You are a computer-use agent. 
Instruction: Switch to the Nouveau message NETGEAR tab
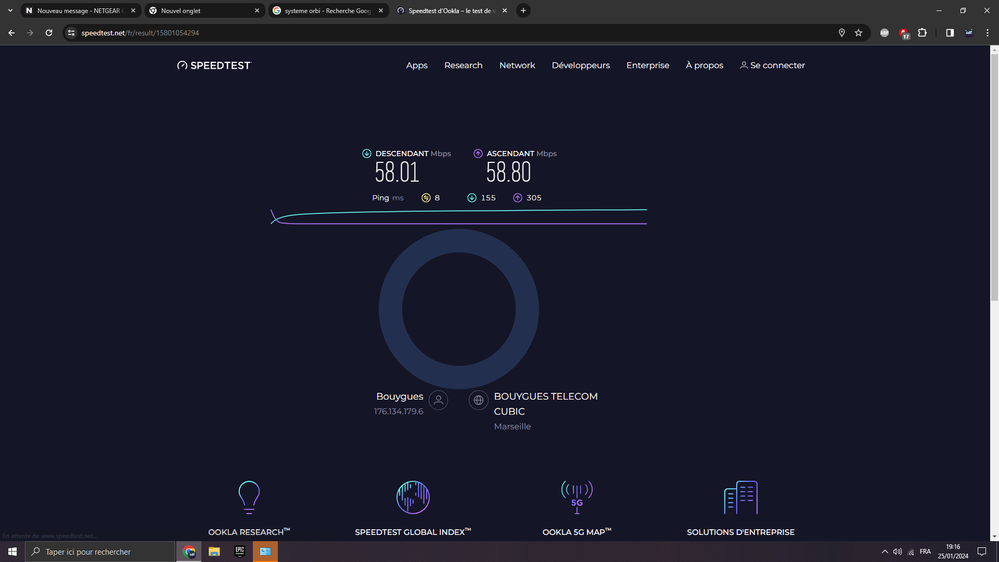[x=80, y=10]
